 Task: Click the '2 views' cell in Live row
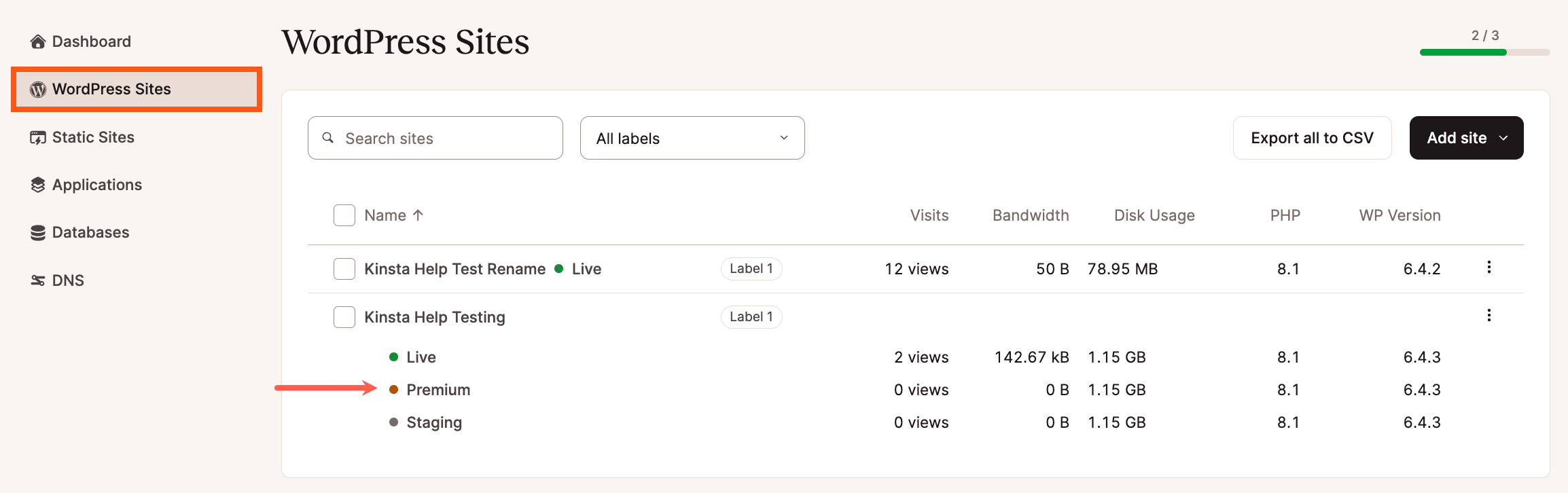click(921, 357)
